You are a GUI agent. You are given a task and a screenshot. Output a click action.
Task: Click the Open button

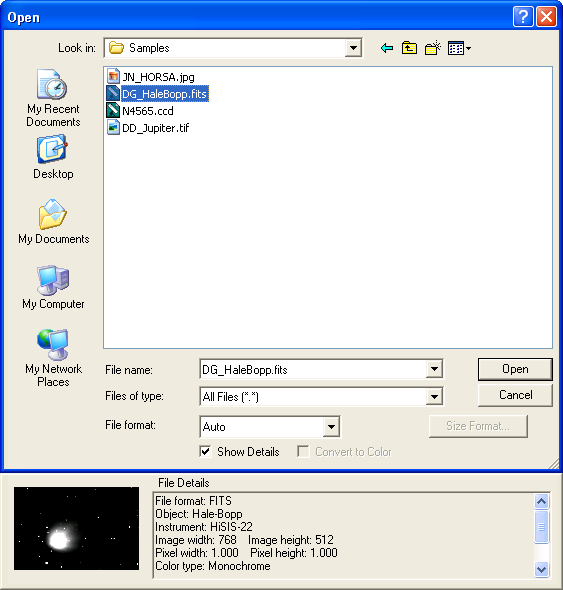point(515,369)
